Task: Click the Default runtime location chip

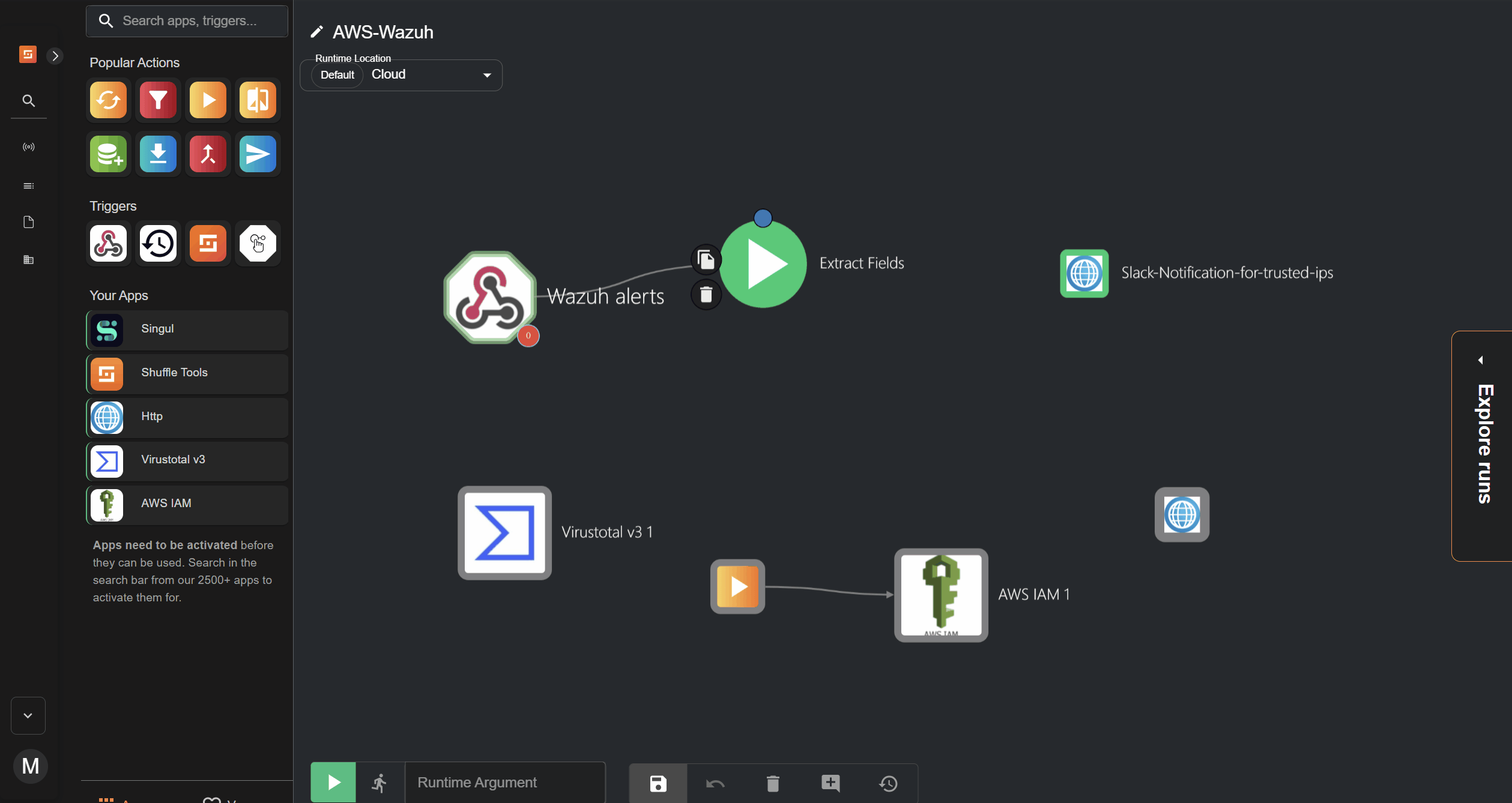Action: tap(337, 75)
